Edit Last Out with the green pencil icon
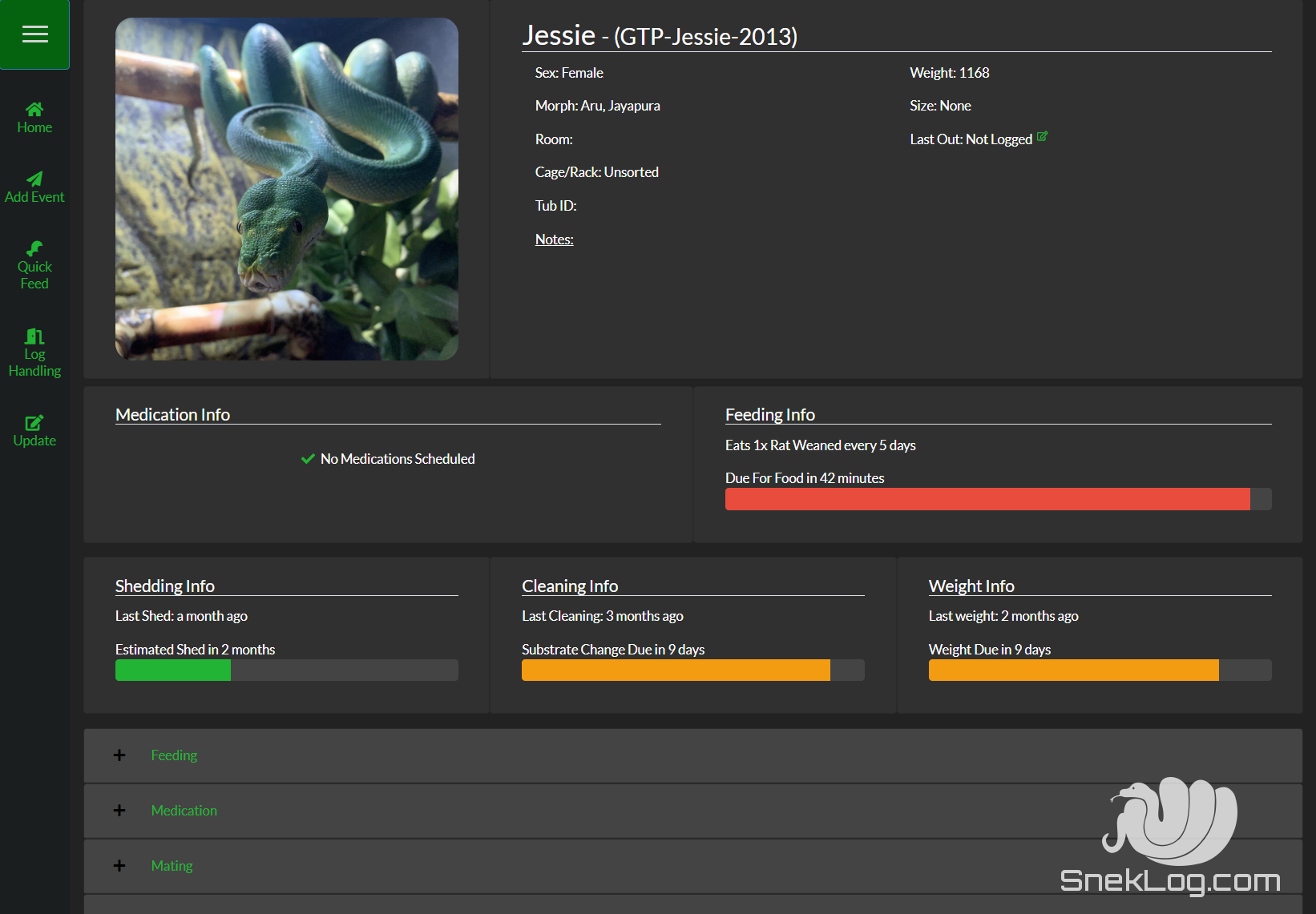This screenshot has height=914, width=1316. pos(1042,137)
